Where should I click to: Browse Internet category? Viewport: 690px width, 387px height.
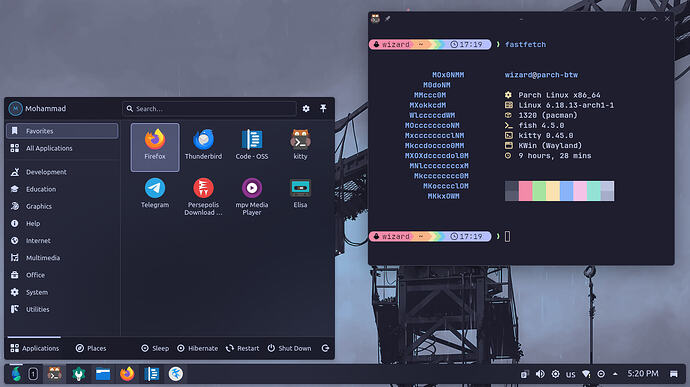tap(62, 240)
